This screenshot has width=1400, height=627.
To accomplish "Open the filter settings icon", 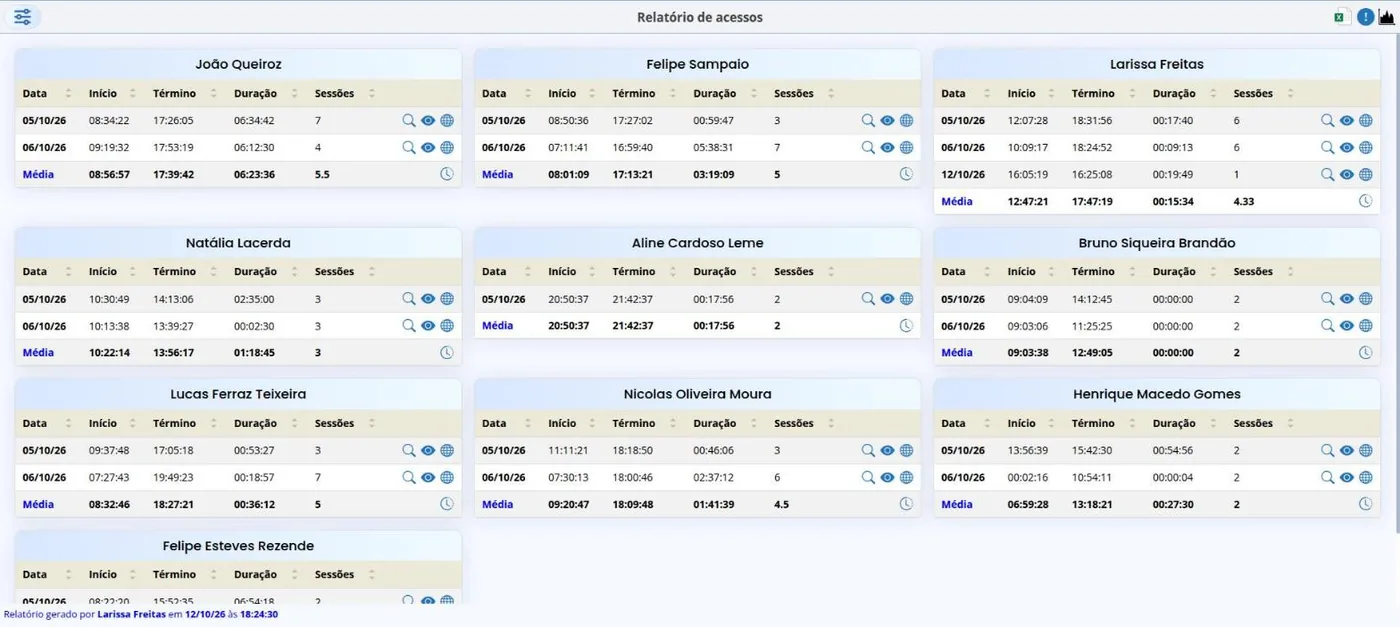I will coord(22,17).
